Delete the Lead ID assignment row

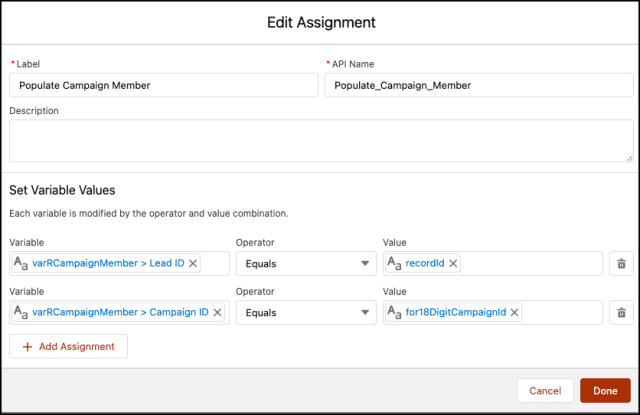click(621, 264)
